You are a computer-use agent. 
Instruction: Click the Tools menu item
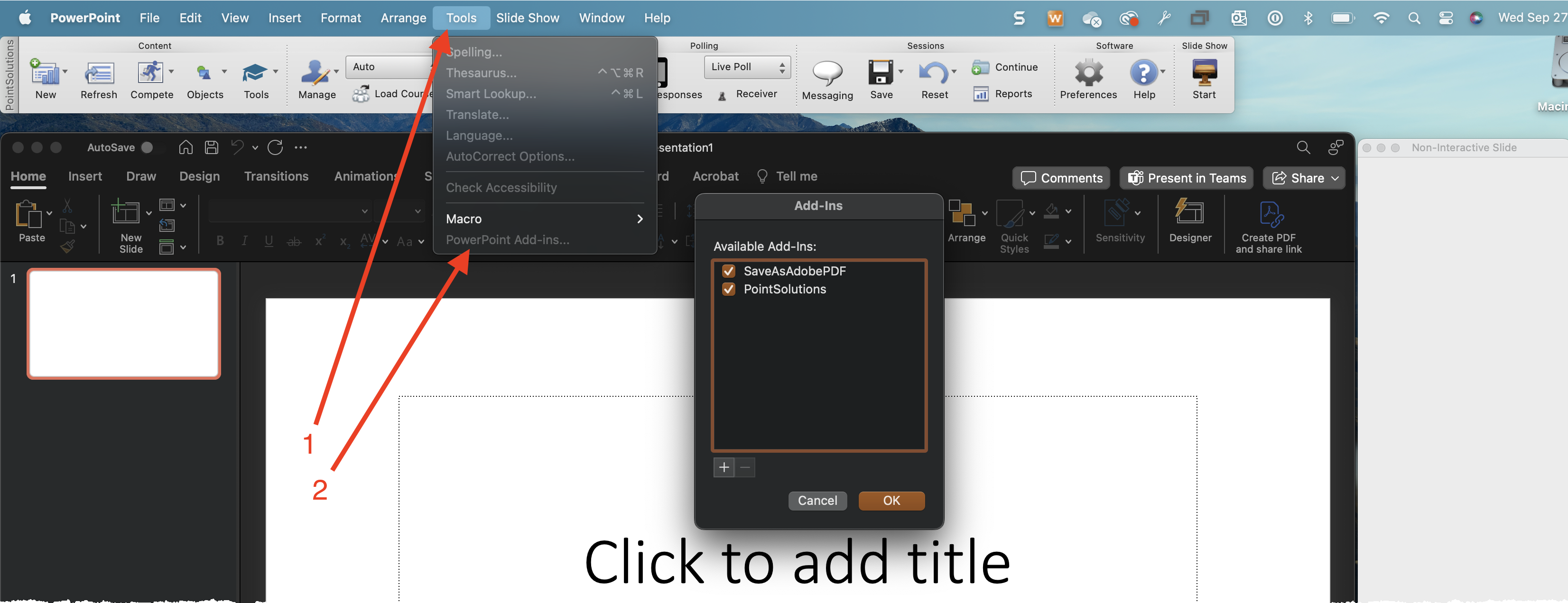[461, 17]
